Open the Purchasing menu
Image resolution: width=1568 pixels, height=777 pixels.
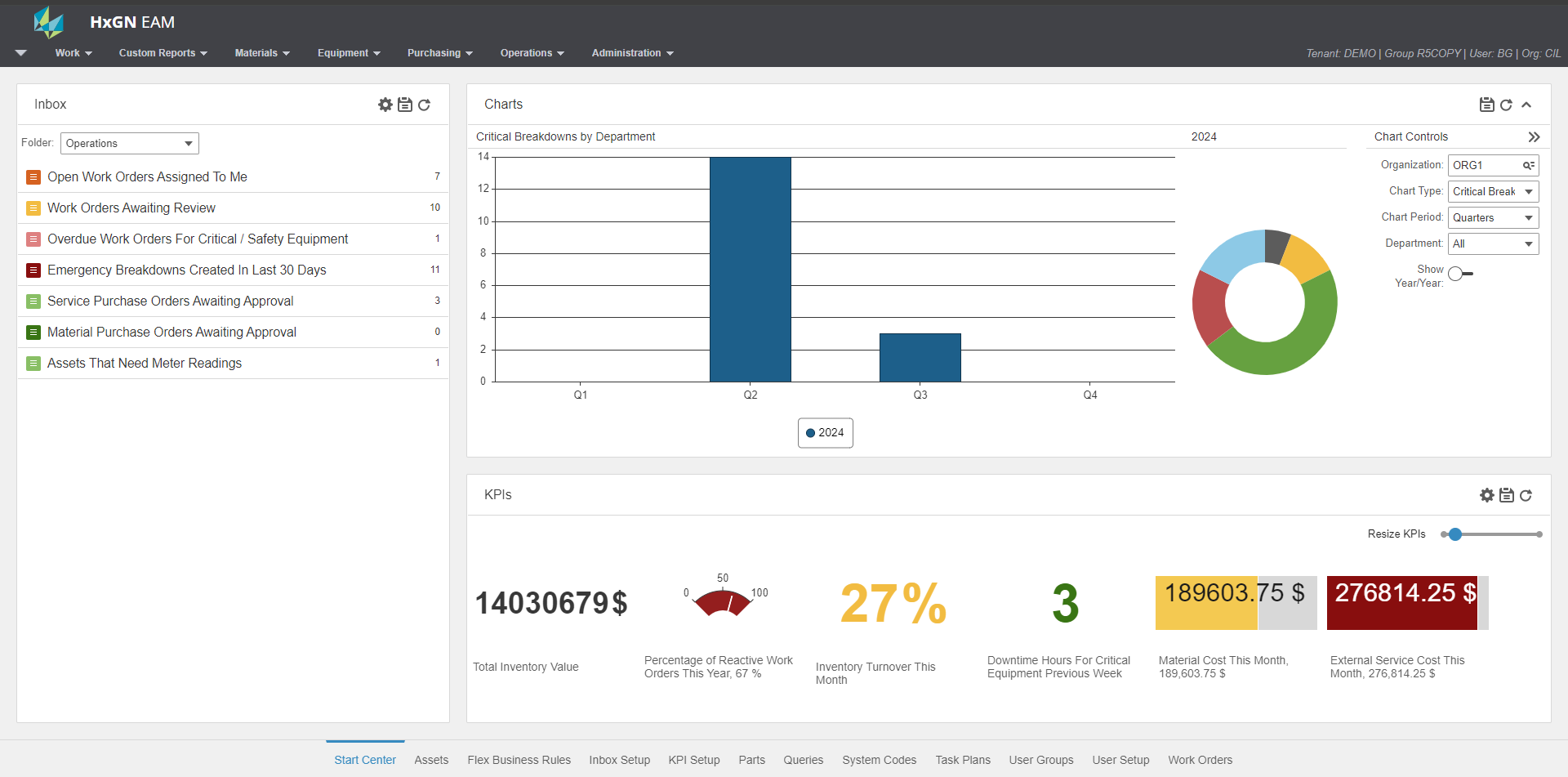(439, 53)
